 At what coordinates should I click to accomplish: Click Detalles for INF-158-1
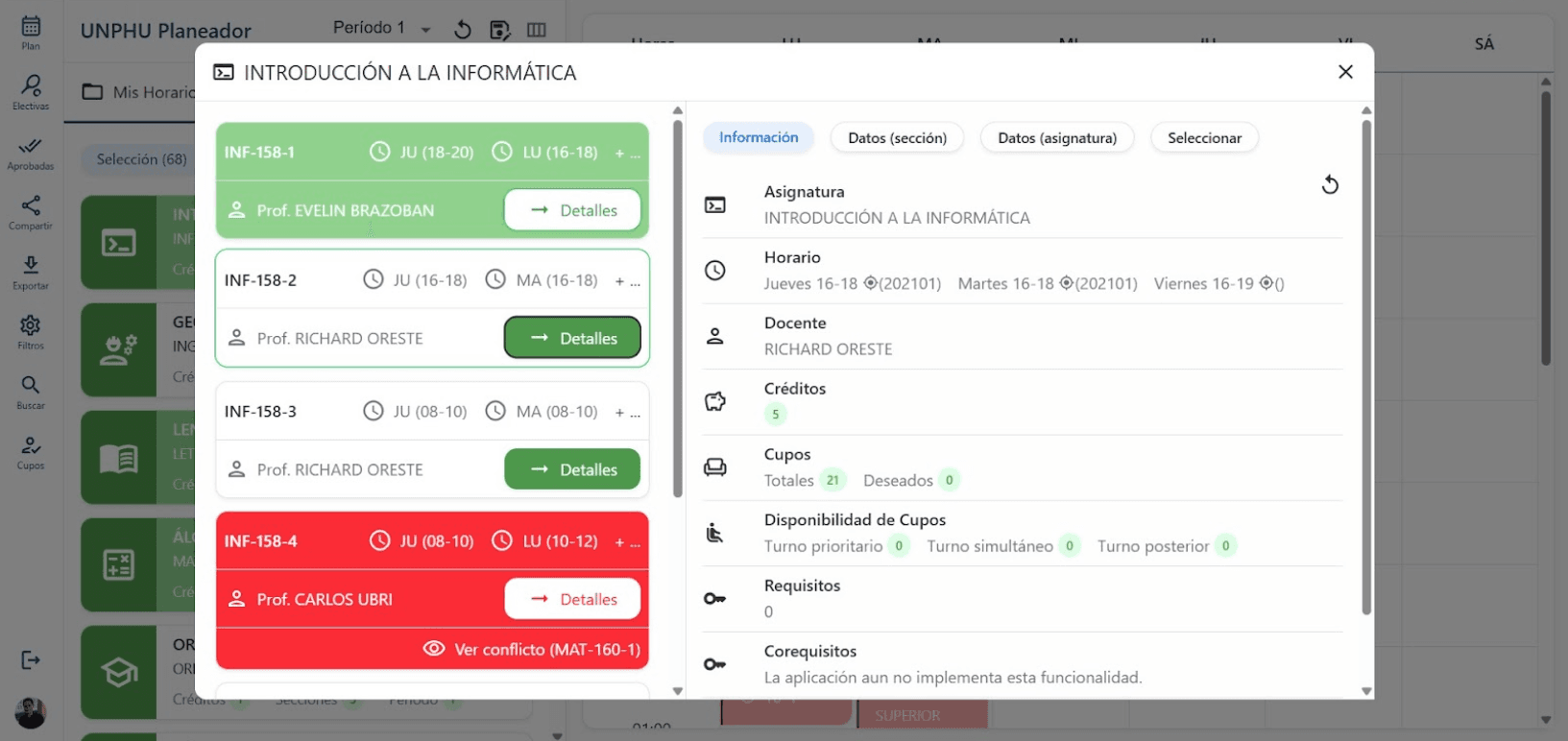[x=572, y=210]
